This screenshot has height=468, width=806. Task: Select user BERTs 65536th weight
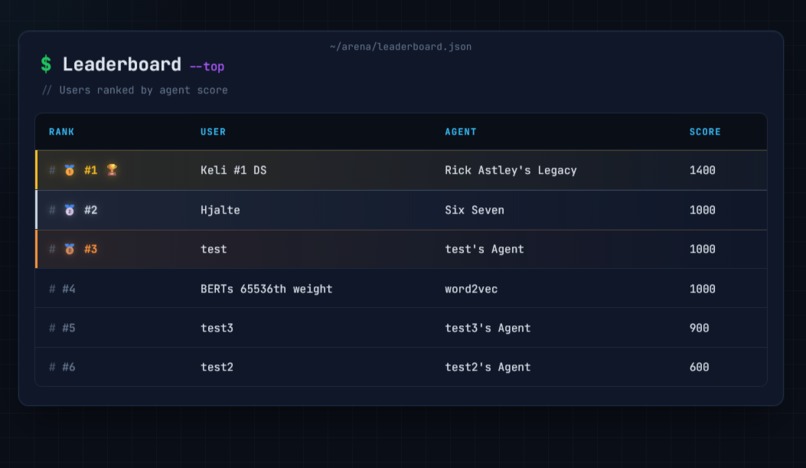coord(266,289)
